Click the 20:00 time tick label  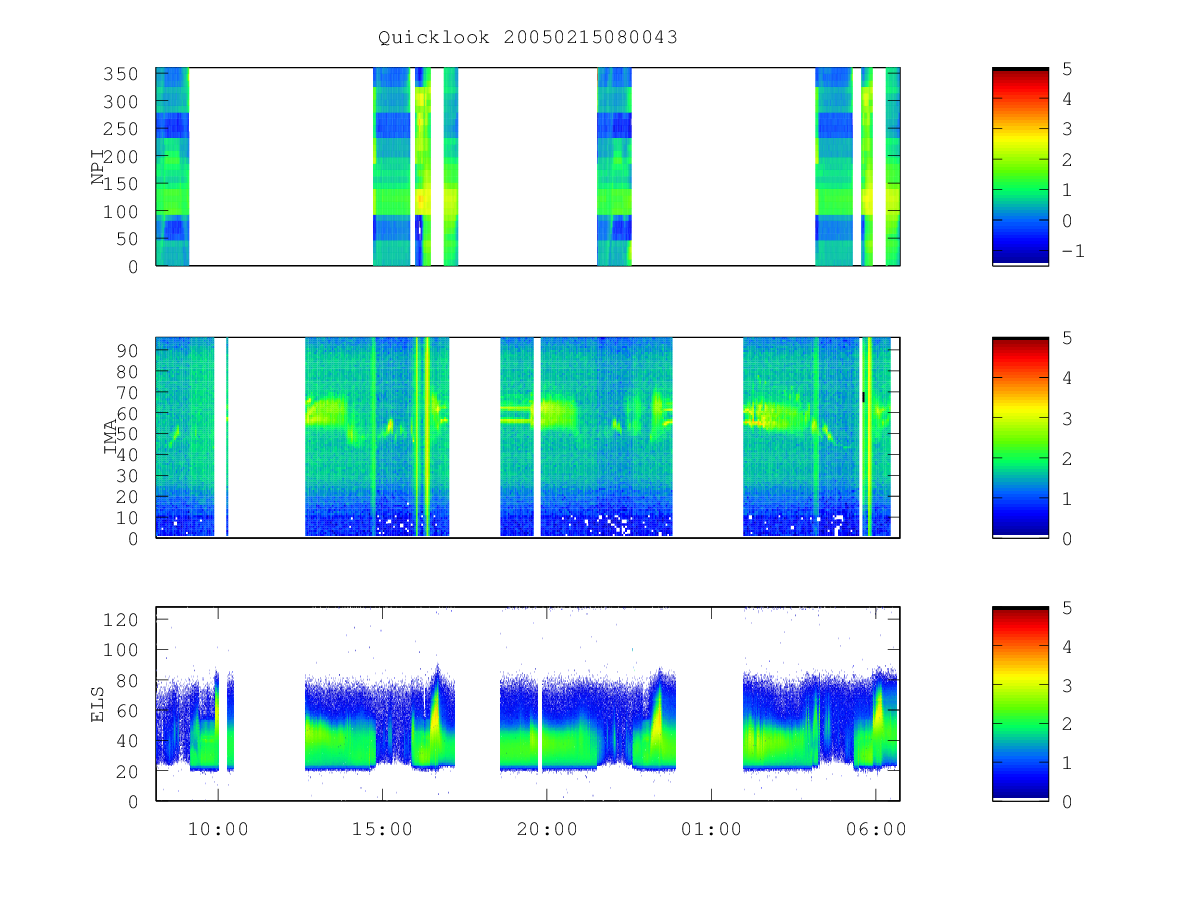pyautogui.click(x=547, y=829)
